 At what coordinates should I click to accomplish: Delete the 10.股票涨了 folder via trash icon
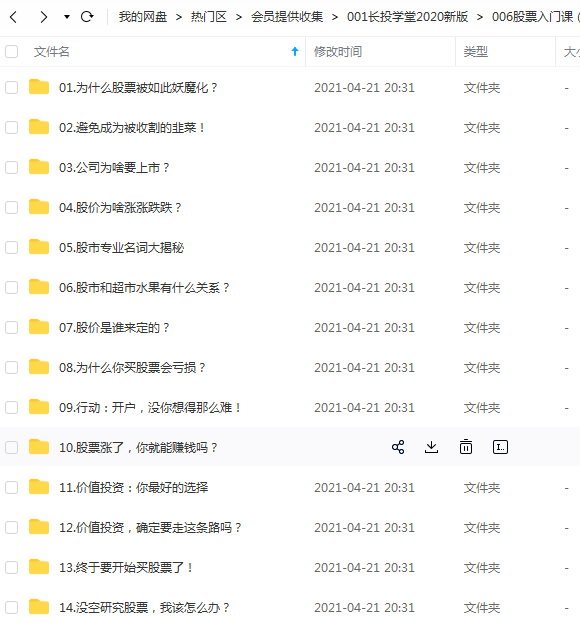tap(466, 447)
